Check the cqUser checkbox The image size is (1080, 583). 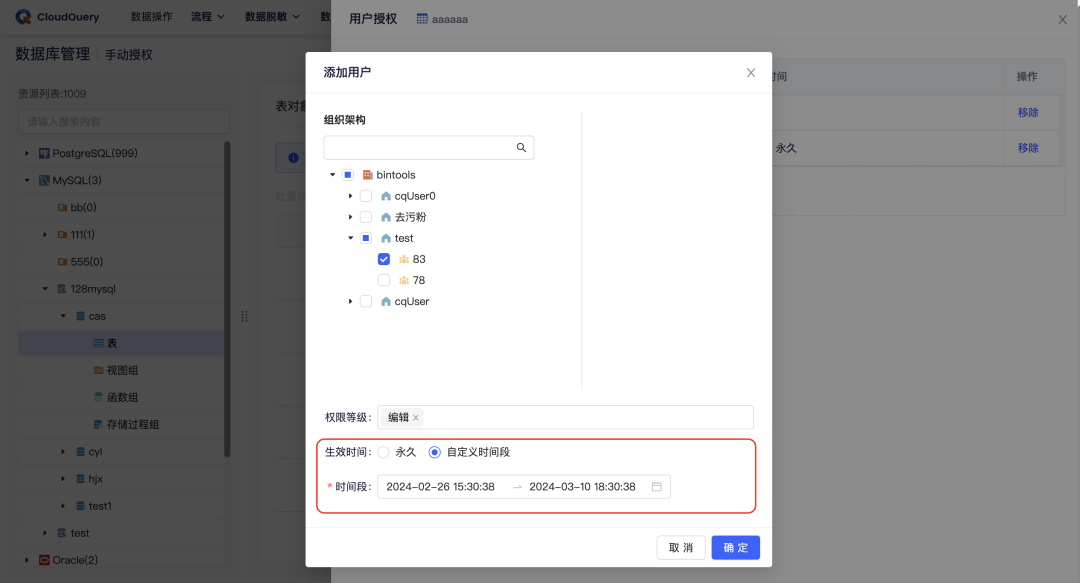tap(366, 302)
